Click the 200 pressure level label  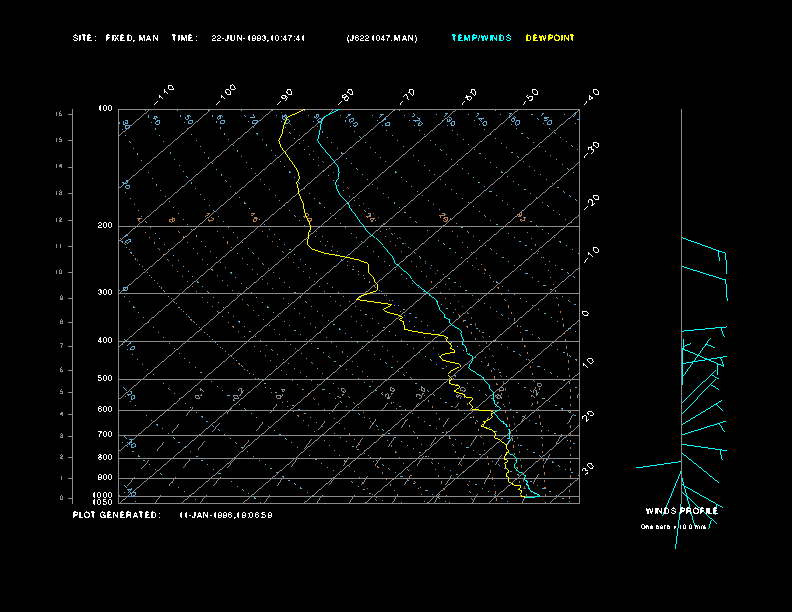105,226
